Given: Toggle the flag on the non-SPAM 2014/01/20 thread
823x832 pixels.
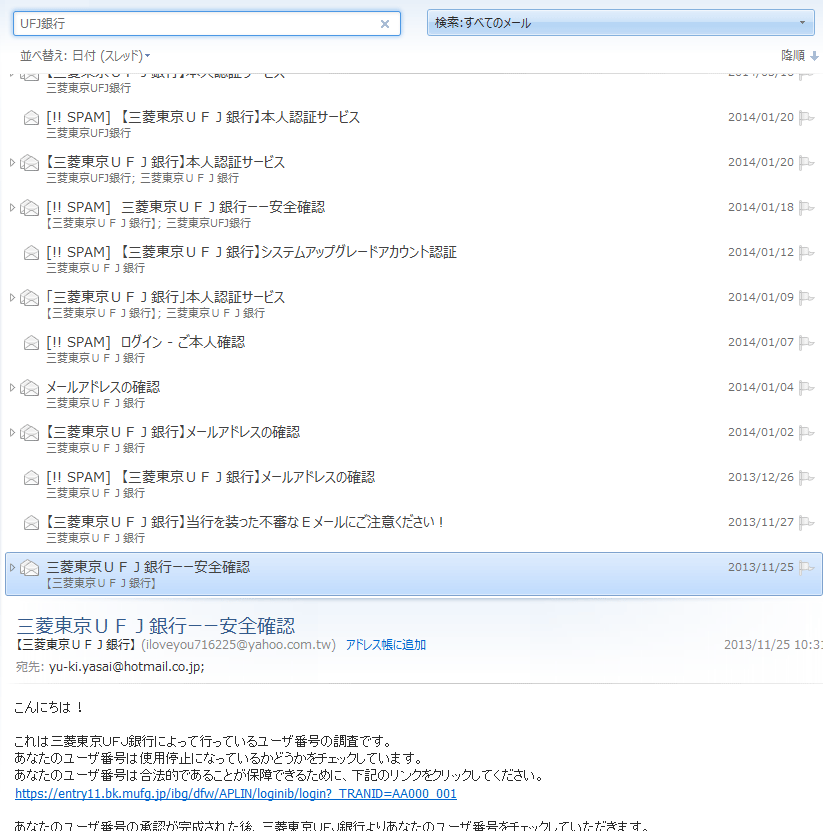Looking at the screenshot, I should pos(806,162).
